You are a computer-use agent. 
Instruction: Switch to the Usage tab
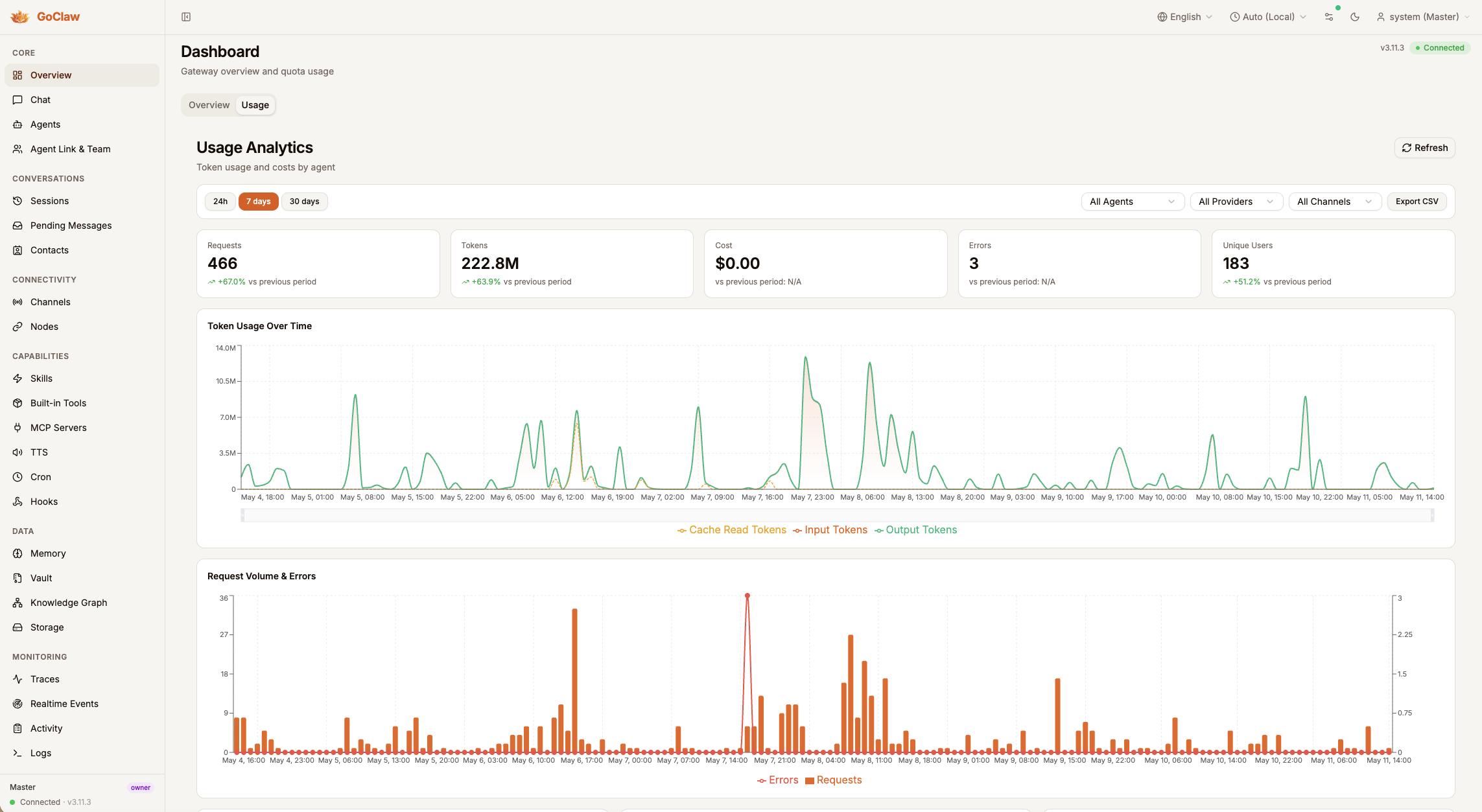tap(255, 105)
